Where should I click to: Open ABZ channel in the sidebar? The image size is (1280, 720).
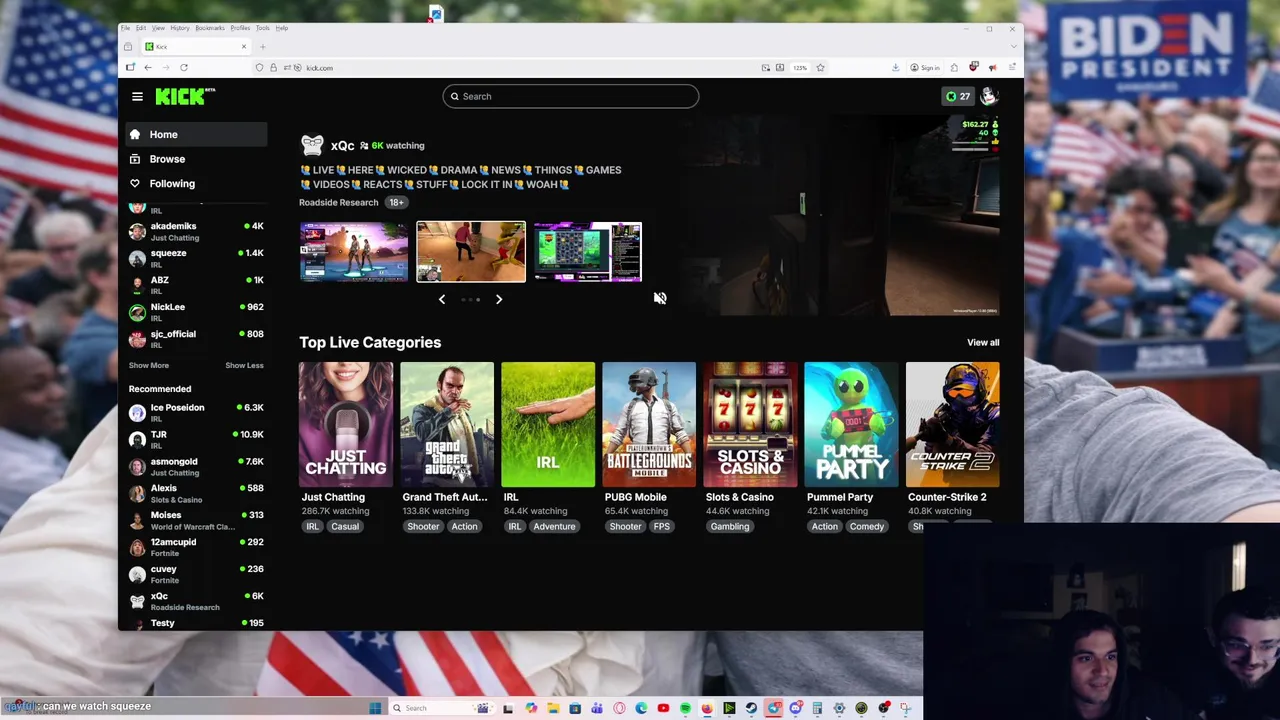[196, 285]
